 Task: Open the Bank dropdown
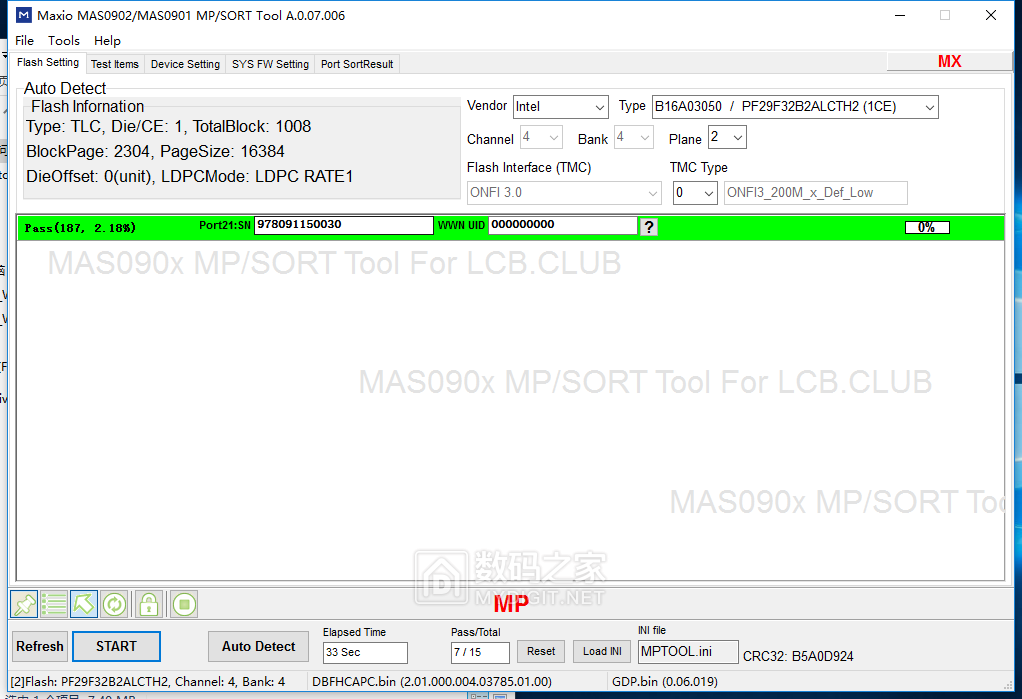pos(634,138)
